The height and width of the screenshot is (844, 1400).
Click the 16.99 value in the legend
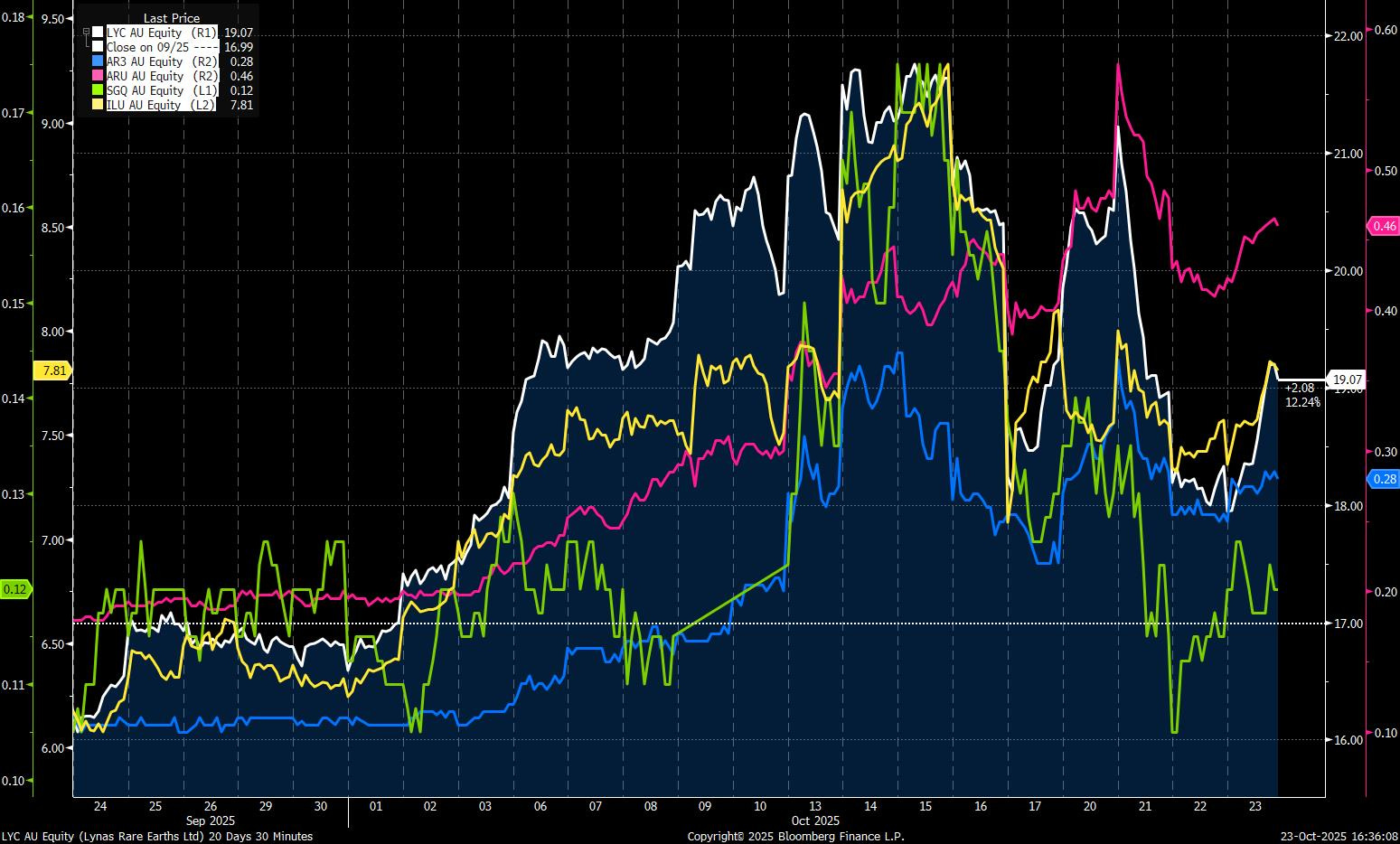pos(239,46)
